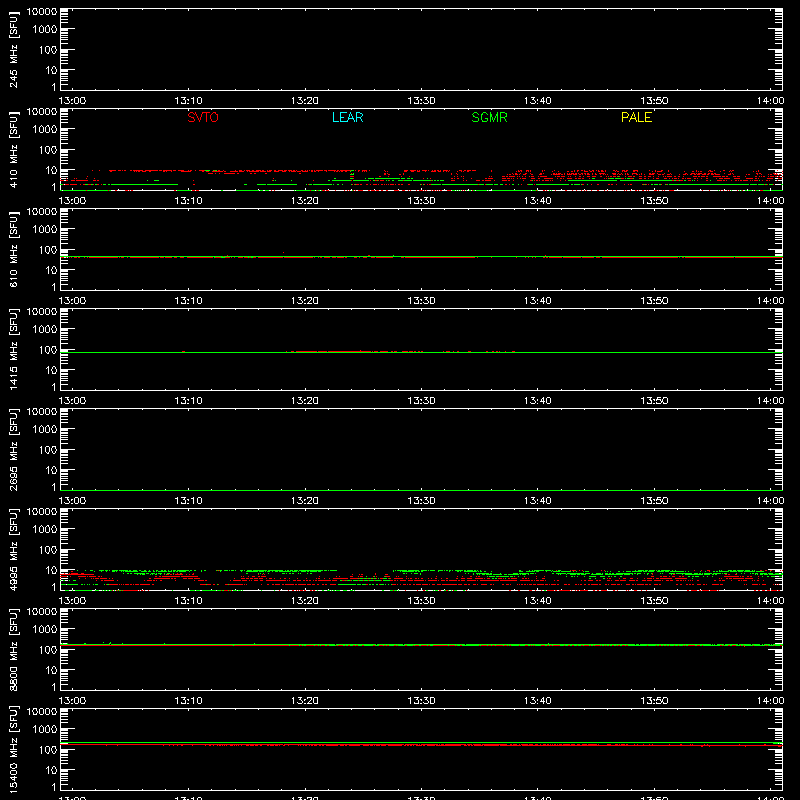This screenshot has height=800, width=800.
Task: Click the 13:50 tick under the 610 MHz panel
Action: pyautogui.click(x=654, y=301)
